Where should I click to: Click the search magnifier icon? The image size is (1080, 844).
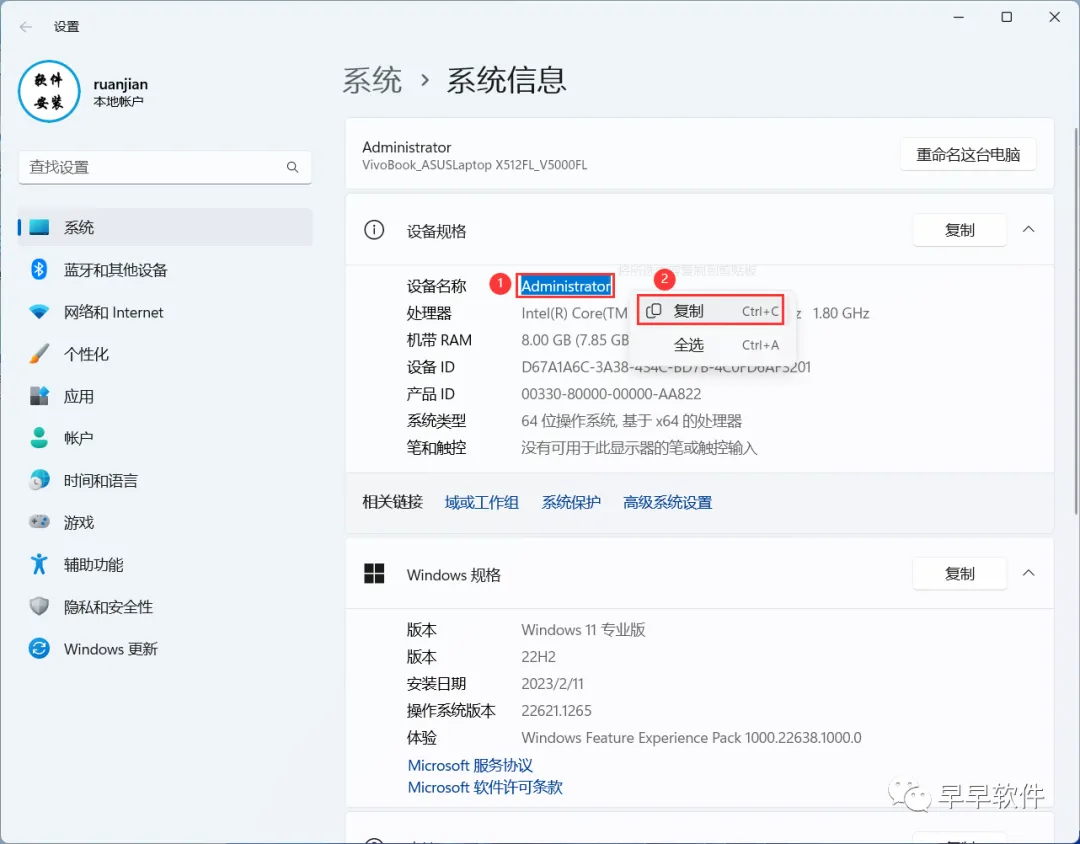(x=293, y=167)
